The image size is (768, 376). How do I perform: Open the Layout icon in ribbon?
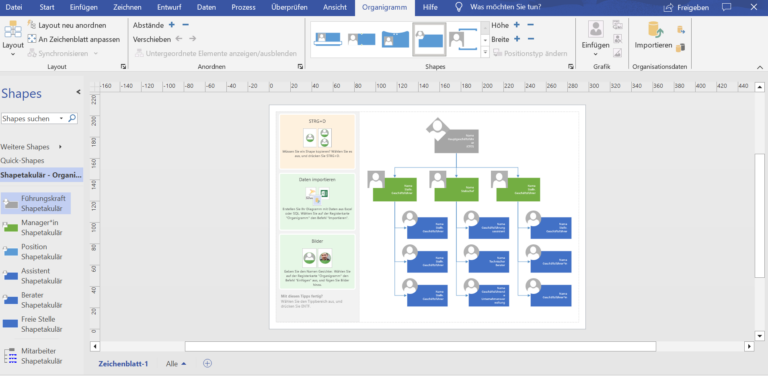[x=12, y=30]
